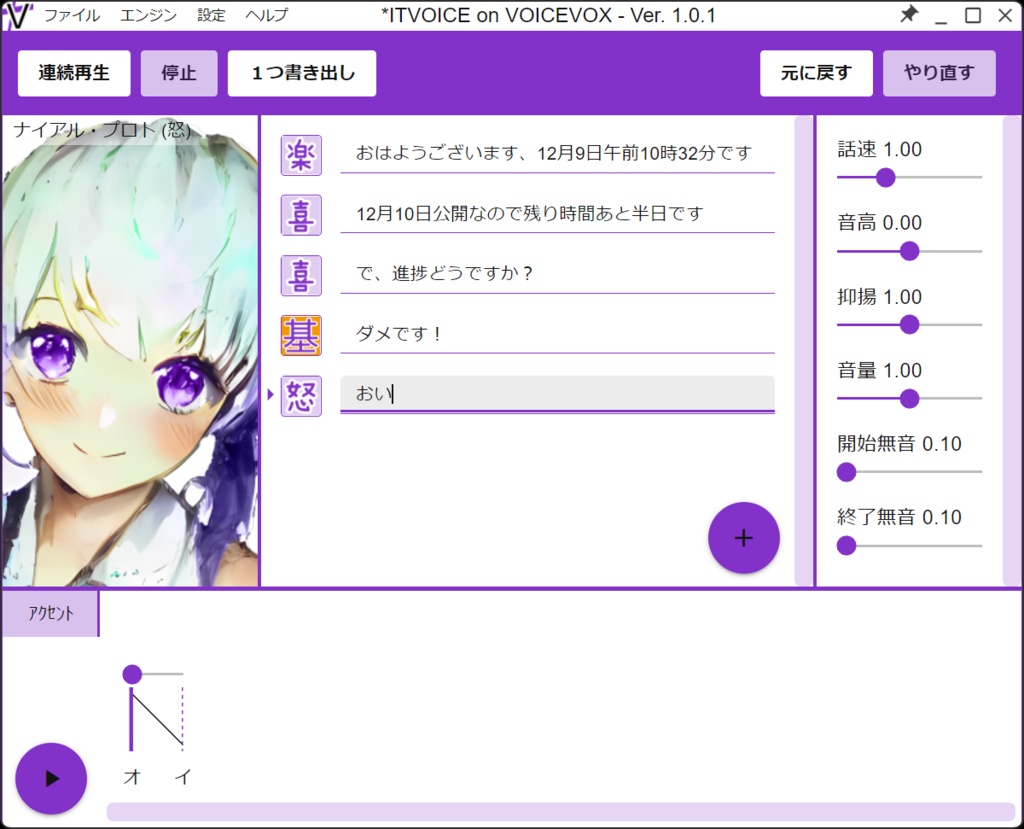Select the highlighted 基 emotion icon on ダメです line
The width and height of the screenshot is (1024, 829).
click(x=301, y=334)
